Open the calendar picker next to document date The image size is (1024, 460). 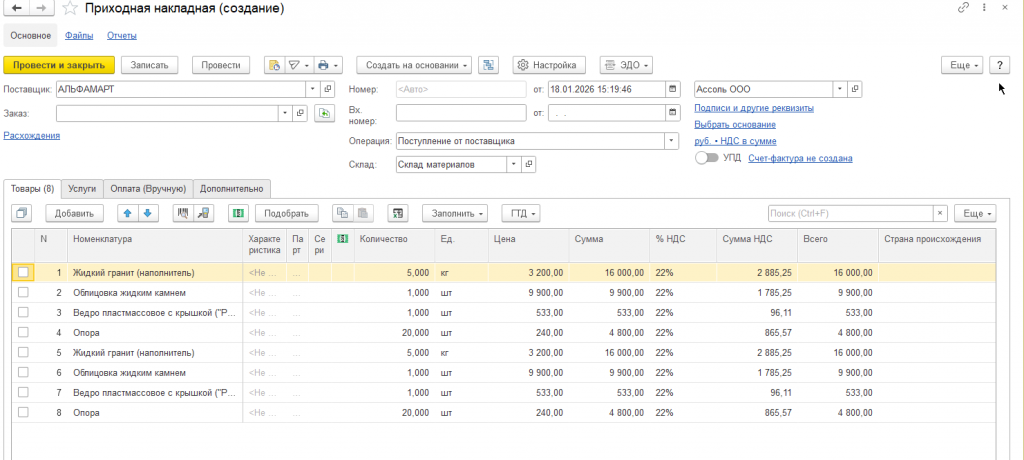click(672, 89)
